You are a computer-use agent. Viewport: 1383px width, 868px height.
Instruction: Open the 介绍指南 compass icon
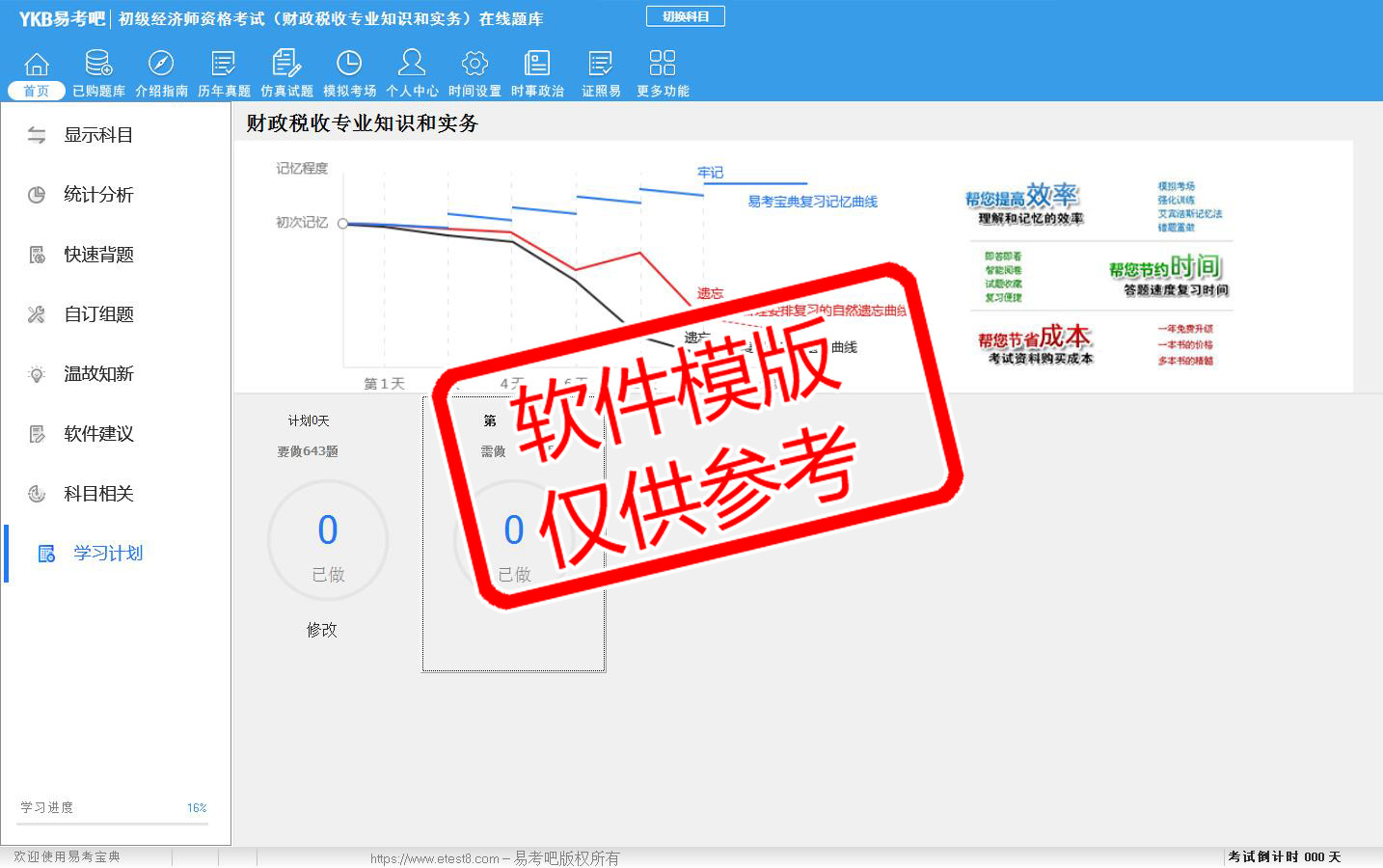pyautogui.click(x=161, y=73)
